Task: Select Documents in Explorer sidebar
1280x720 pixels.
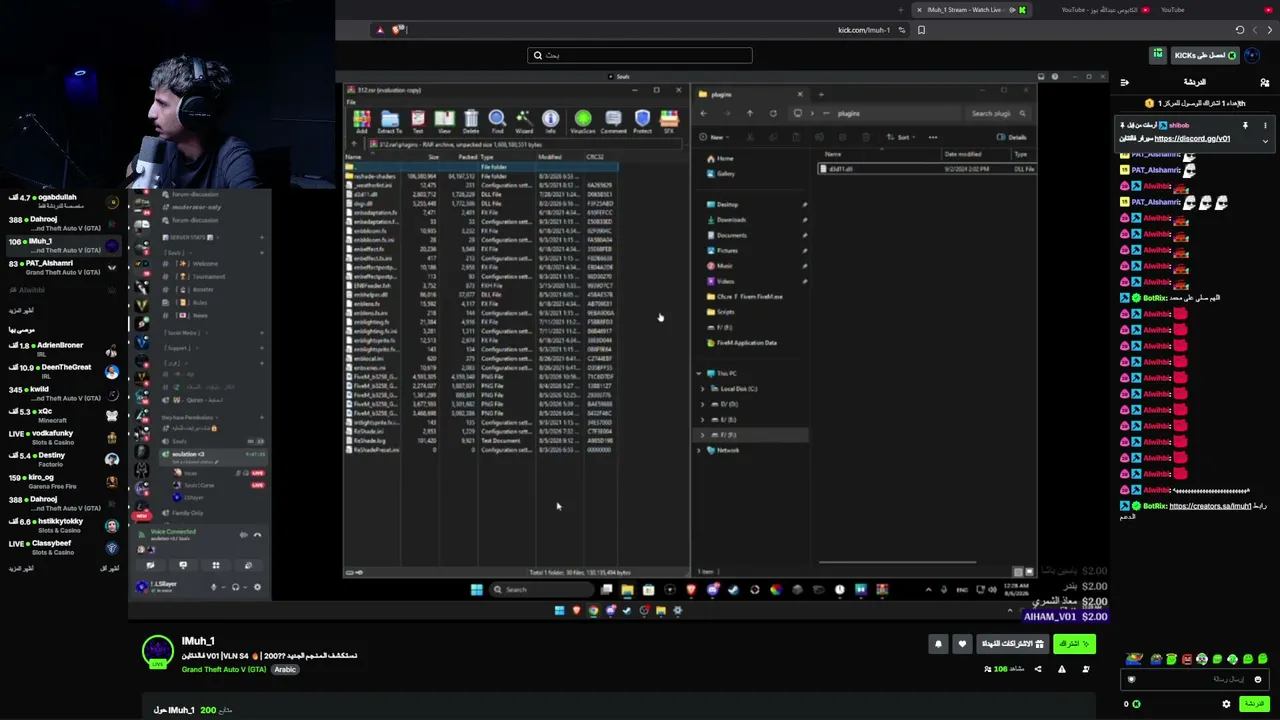Action: pos(731,235)
